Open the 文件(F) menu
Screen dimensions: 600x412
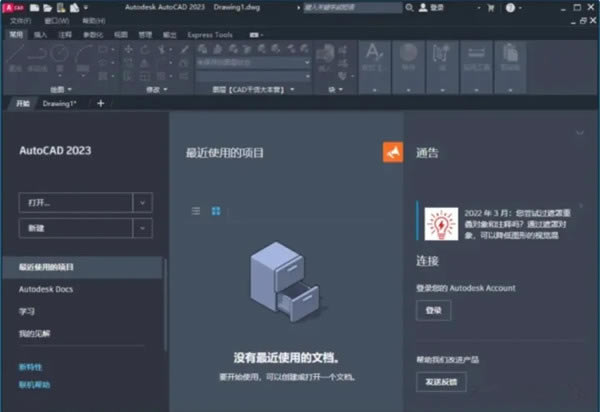pos(20,21)
